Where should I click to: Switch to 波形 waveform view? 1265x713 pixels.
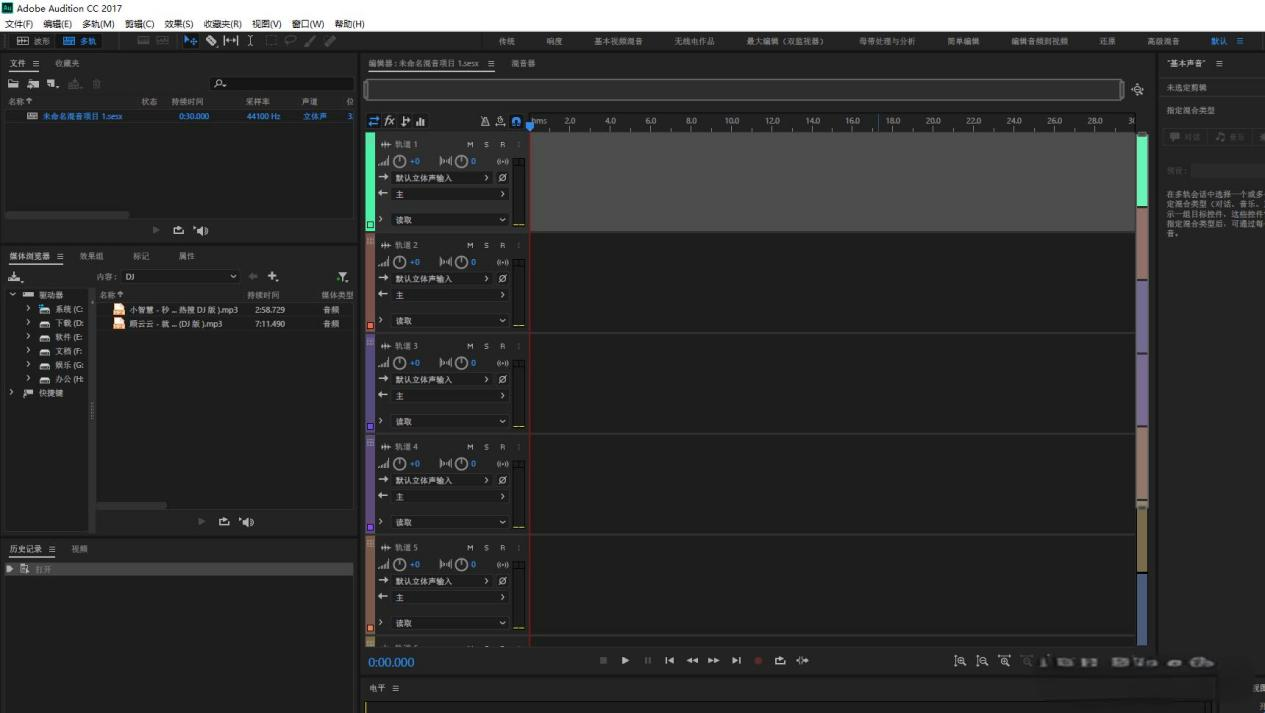[33, 41]
